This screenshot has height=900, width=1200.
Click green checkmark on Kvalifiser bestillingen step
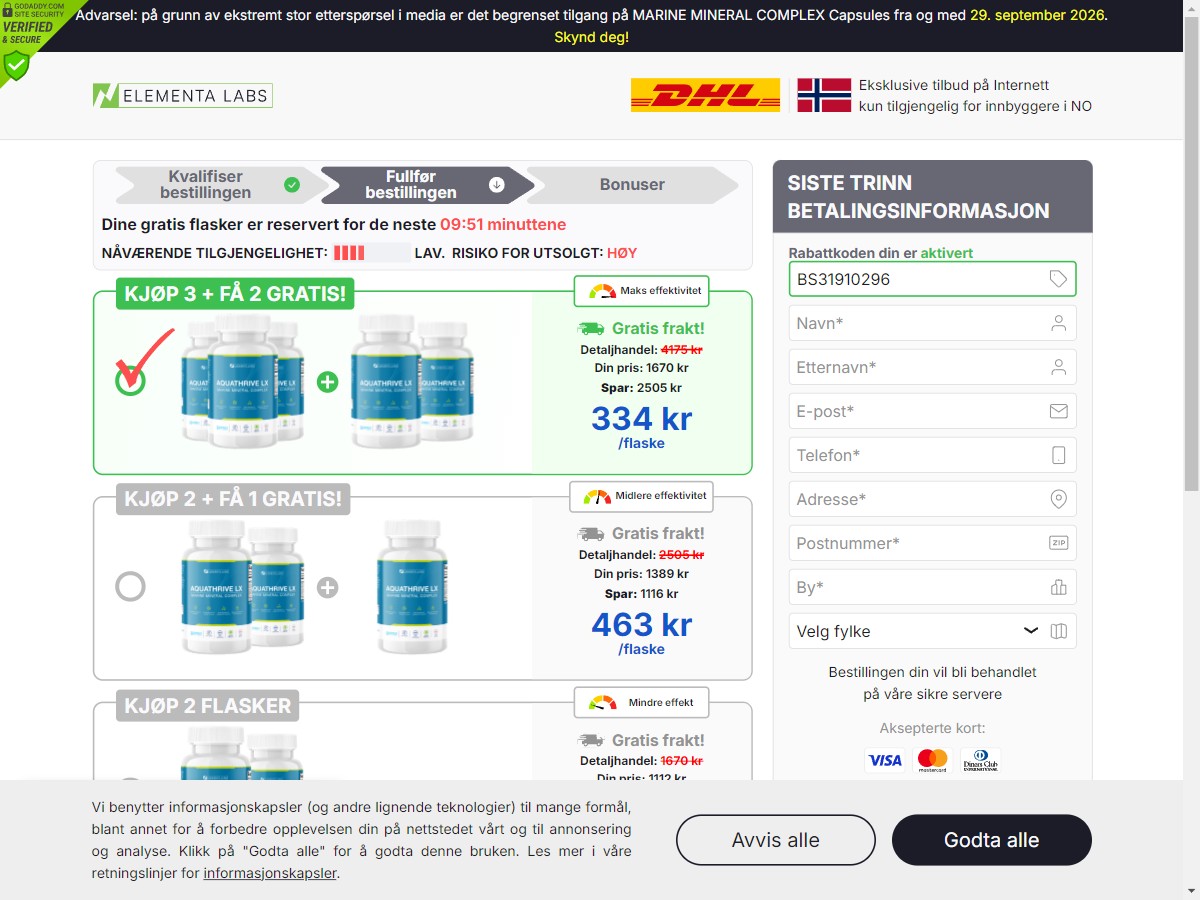(x=292, y=185)
